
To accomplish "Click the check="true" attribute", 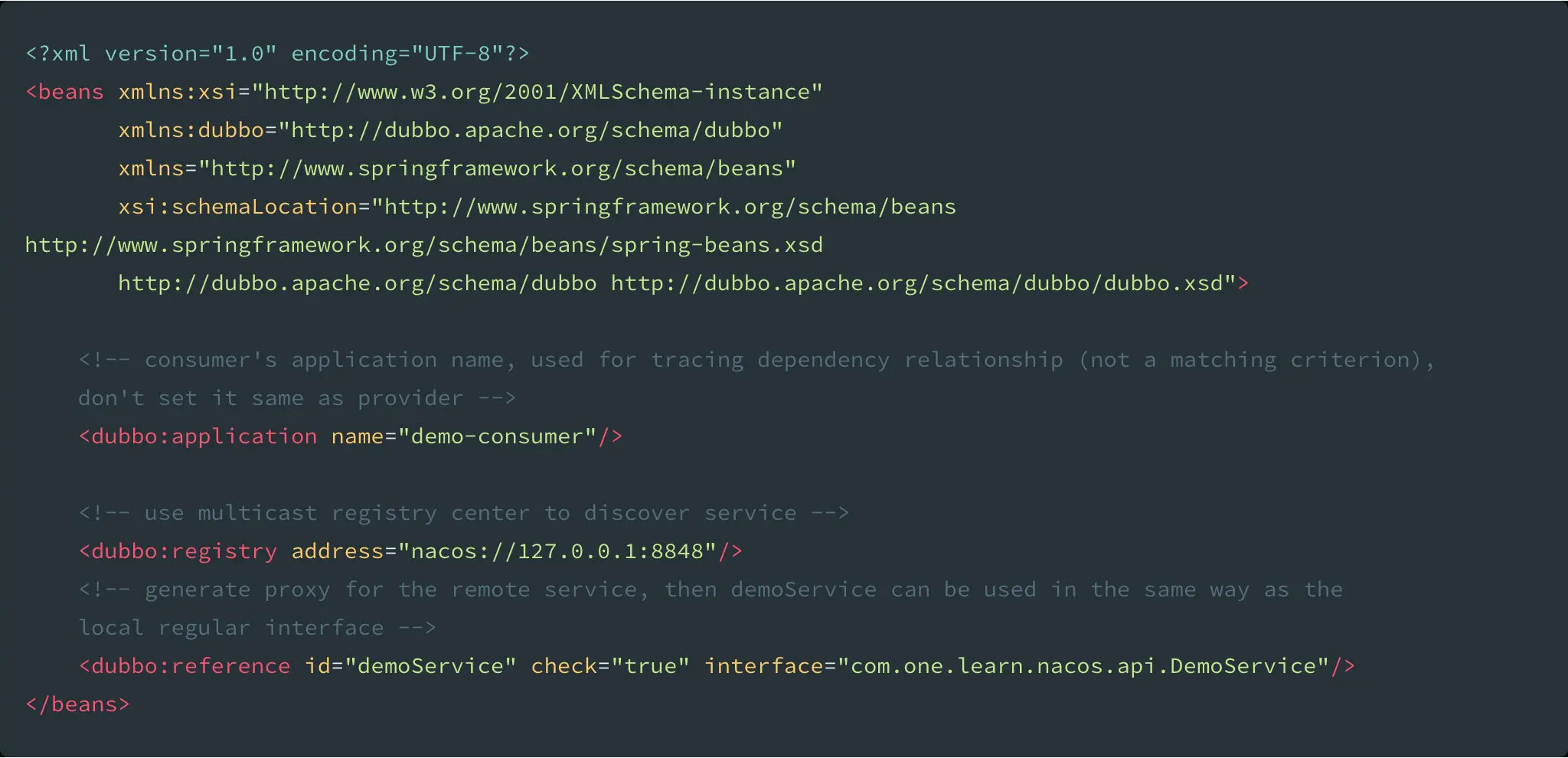I will (x=609, y=665).
